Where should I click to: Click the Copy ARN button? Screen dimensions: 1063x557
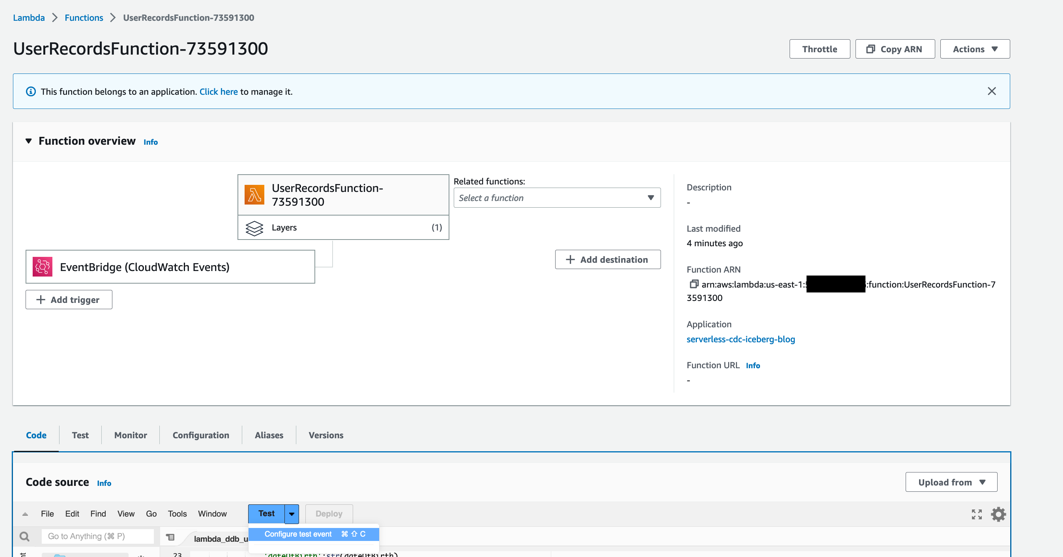point(895,49)
